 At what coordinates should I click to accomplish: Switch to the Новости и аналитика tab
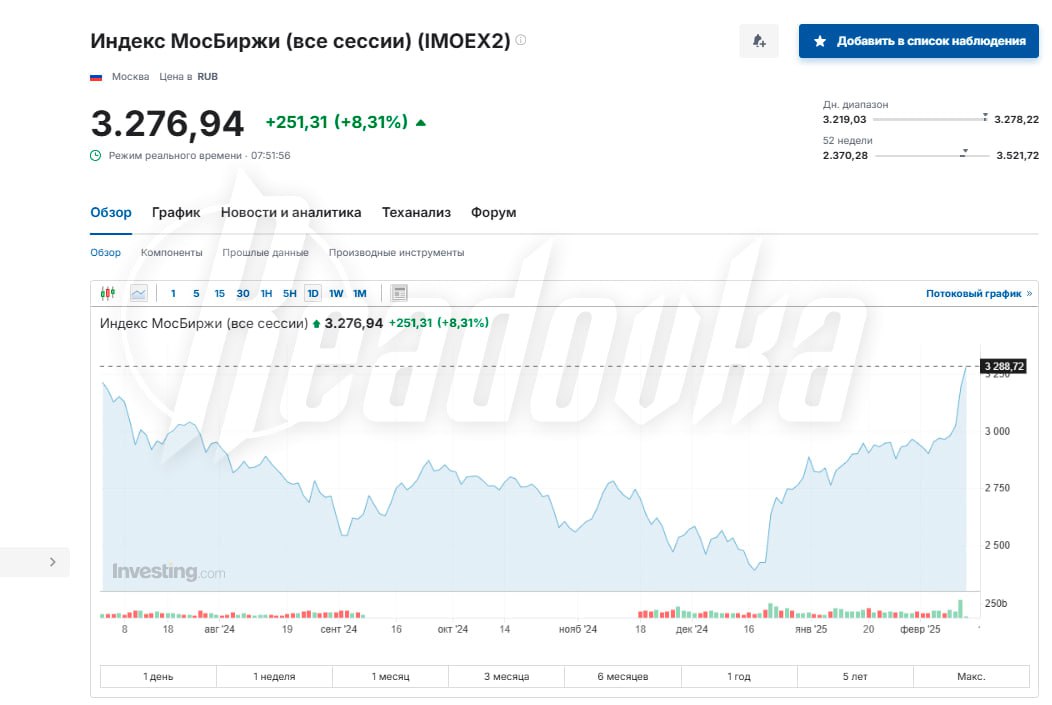(x=291, y=212)
